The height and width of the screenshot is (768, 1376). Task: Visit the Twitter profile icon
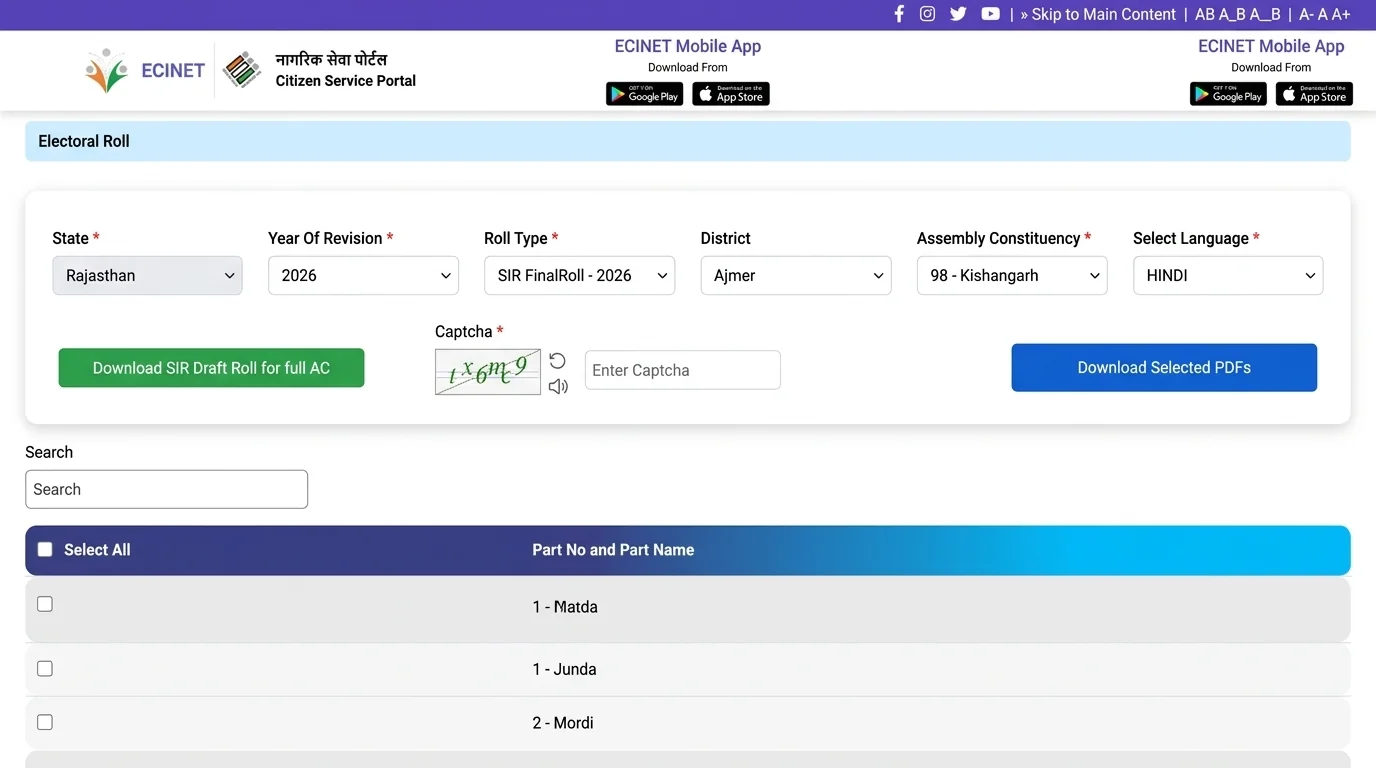pos(958,14)
